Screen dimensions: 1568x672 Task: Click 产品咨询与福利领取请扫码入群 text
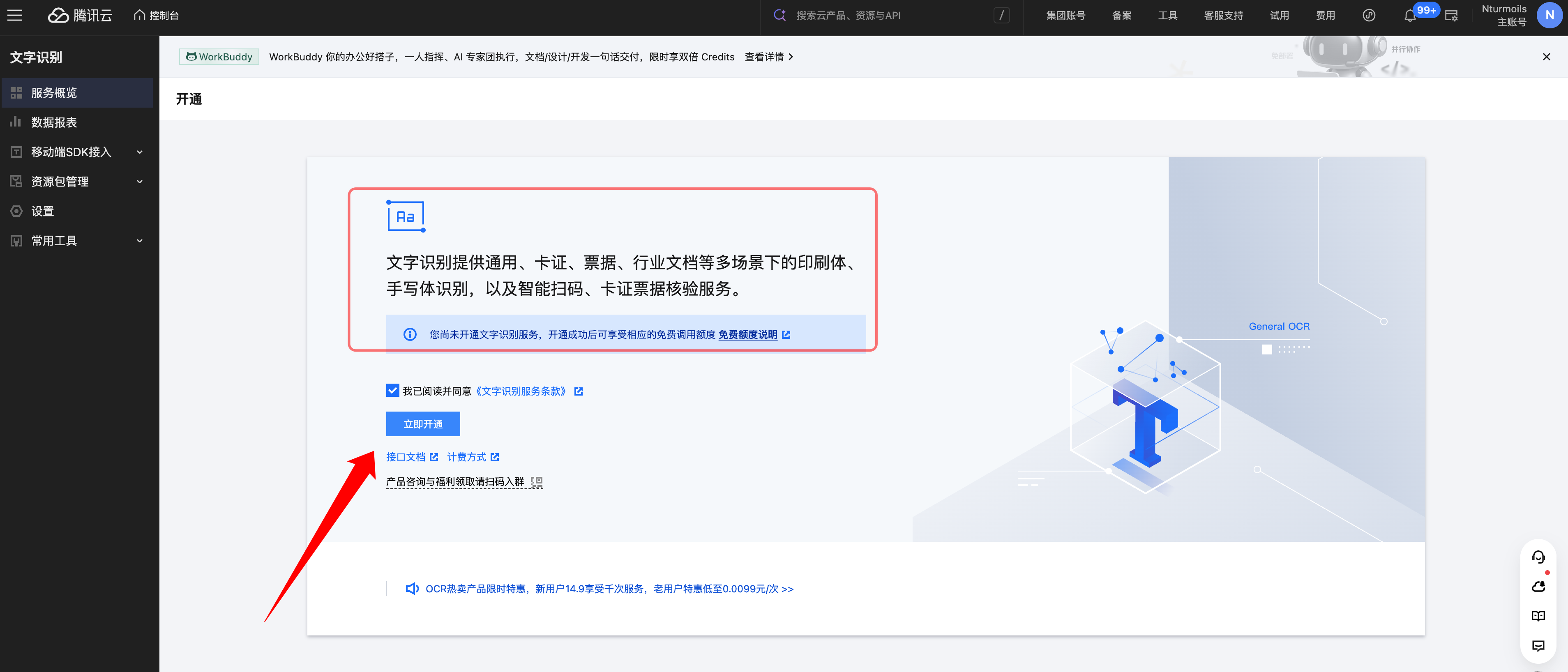click(455, 481)
